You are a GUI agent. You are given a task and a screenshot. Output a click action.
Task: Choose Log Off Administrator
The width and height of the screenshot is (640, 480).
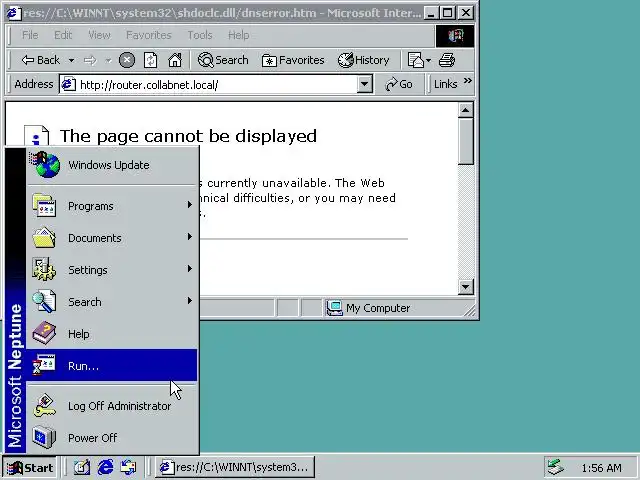(x=112, y=406)
